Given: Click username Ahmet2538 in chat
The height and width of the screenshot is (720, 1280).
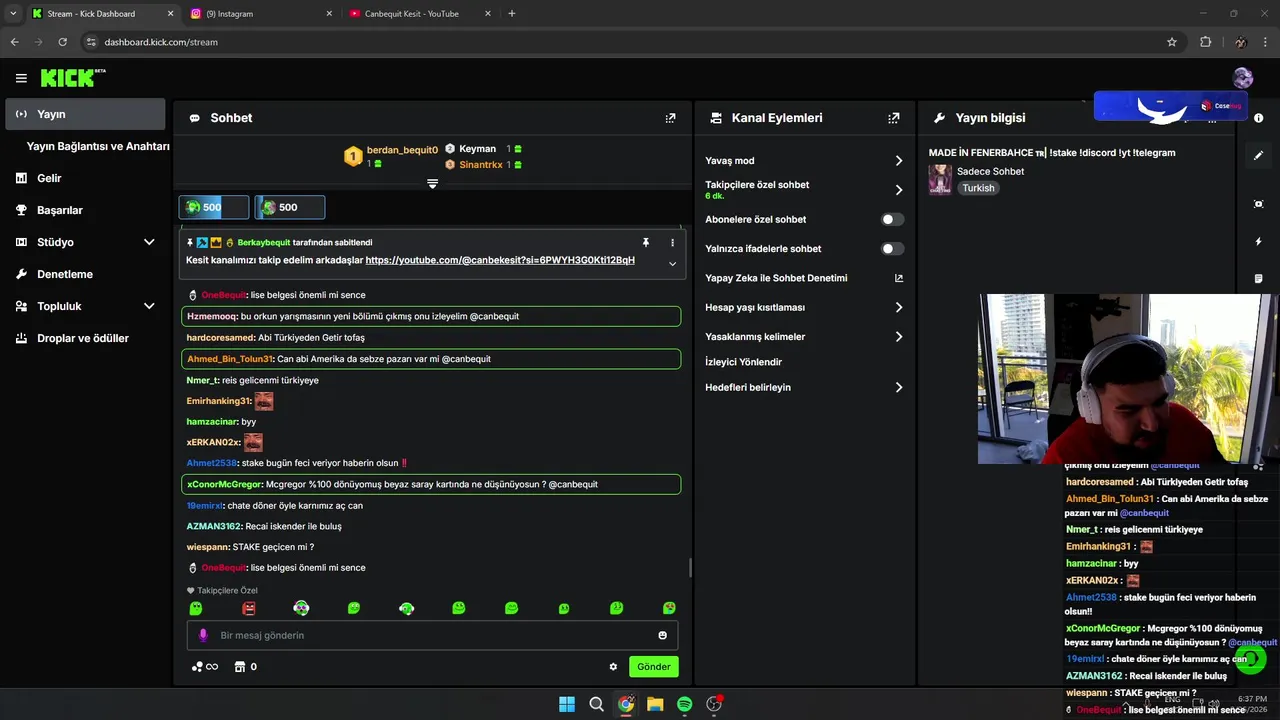Looking at the screenshot, I should pyautogui.click(x=211, y=463).
